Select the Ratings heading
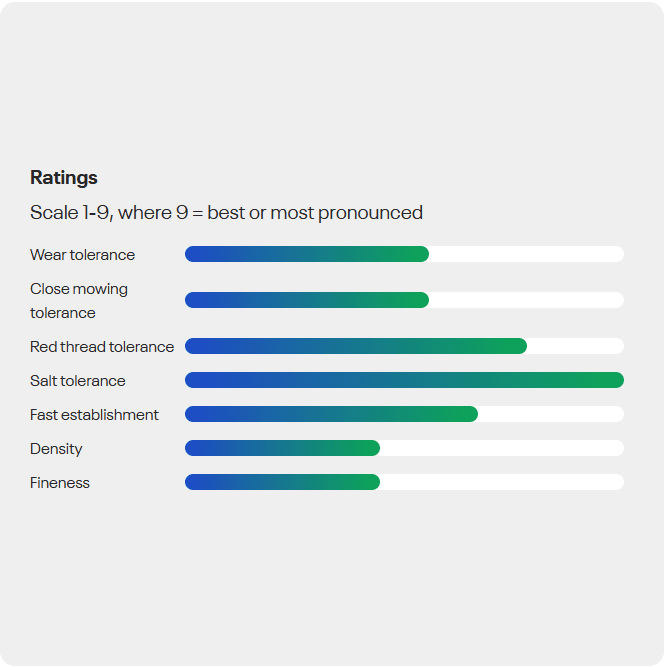Screen dimensions: 666x667 point(64,178)
